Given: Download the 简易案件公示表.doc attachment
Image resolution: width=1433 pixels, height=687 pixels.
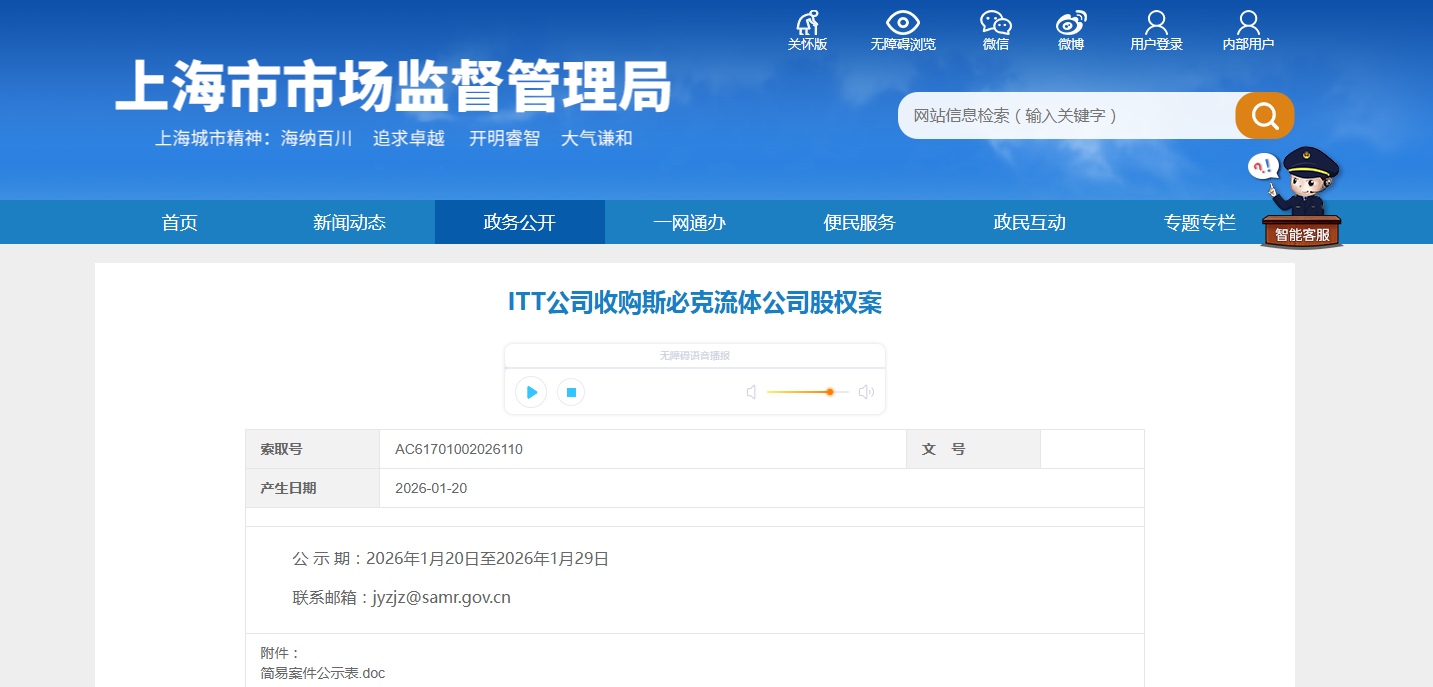Looking at the screenshot, I should pyautogui.click(x=323, y=673).
